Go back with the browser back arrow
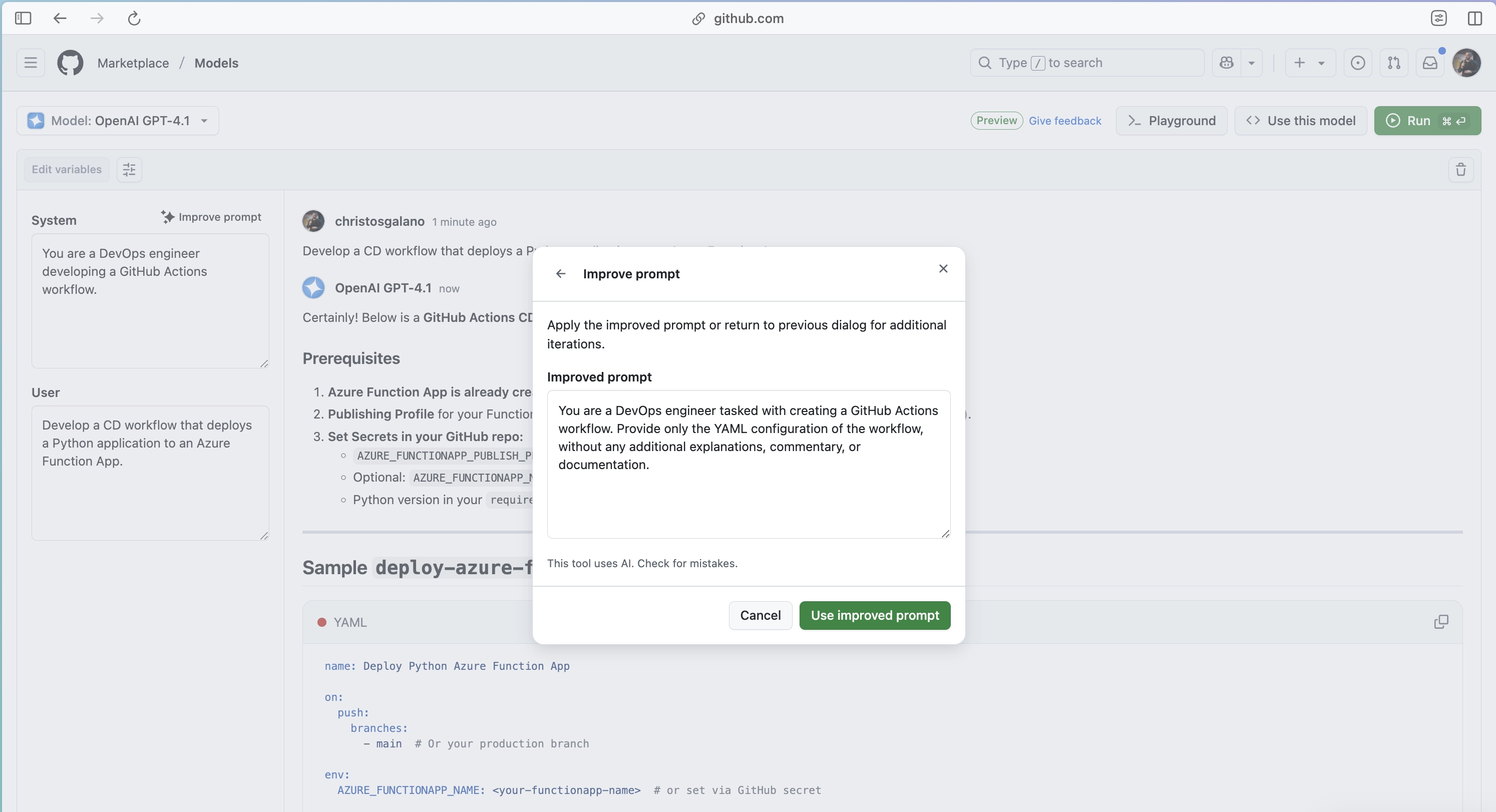The width and height of the screenshot is (1496, 812). [x=60, y=18]
